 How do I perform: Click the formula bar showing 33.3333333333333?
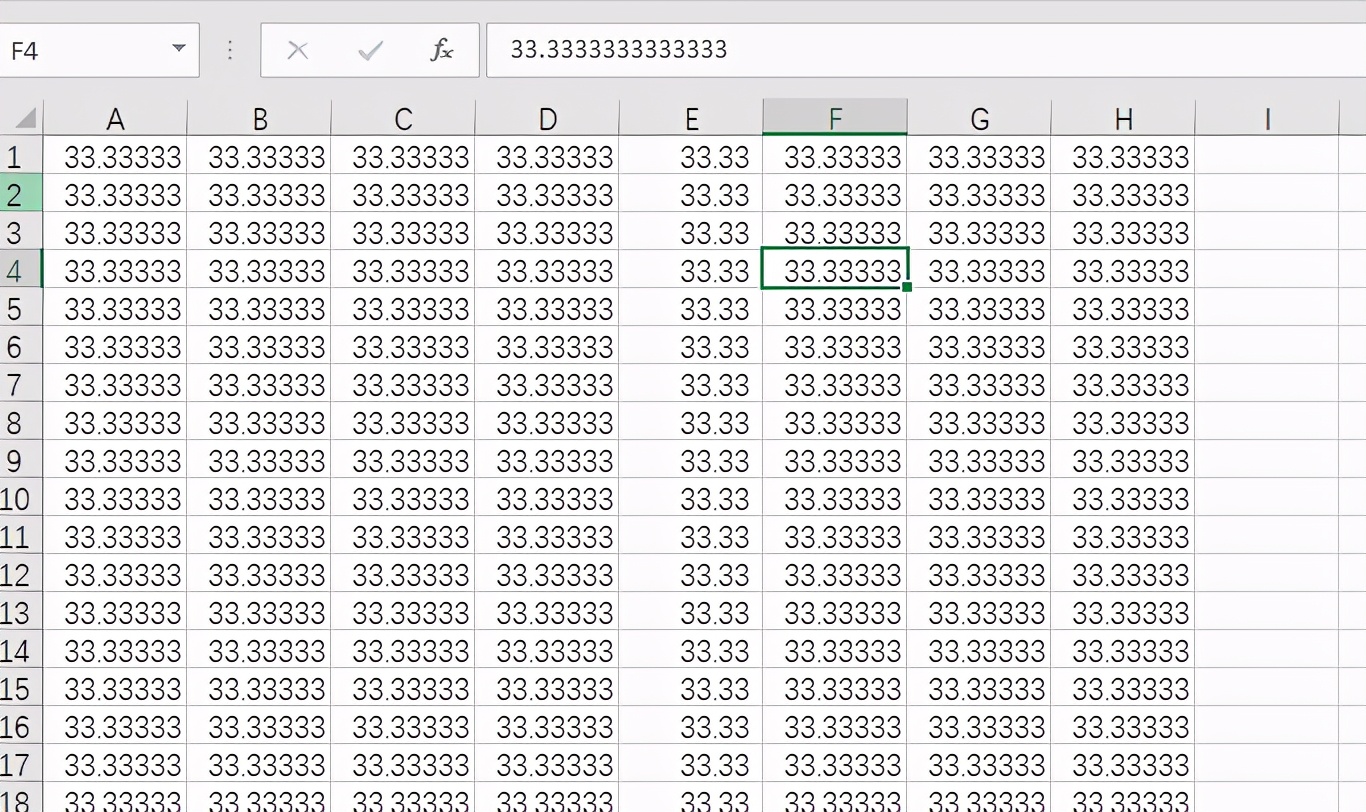pos(700,49)
